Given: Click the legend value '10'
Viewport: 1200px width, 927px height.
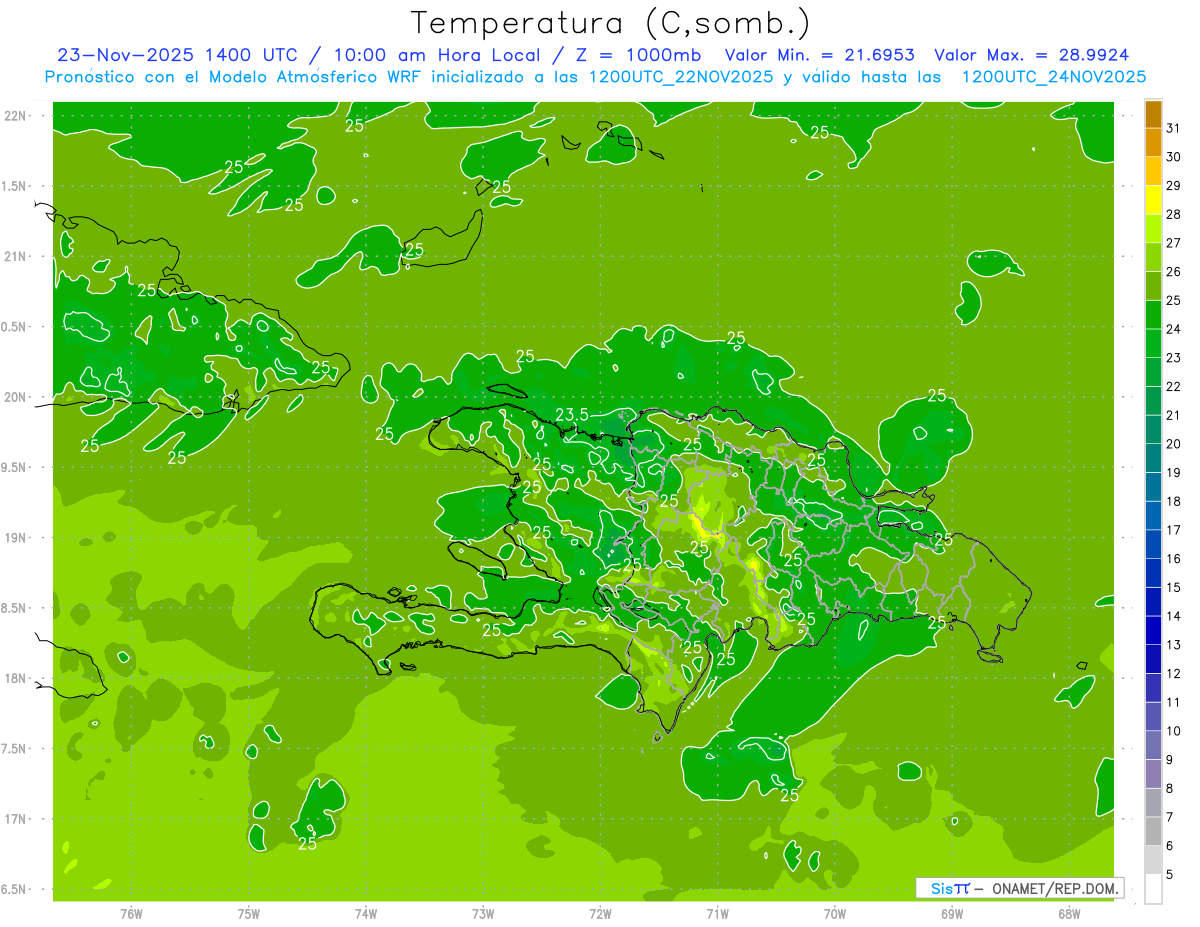Looking at the screenshot, I should pyautogui.click(x=1173, y=731).
